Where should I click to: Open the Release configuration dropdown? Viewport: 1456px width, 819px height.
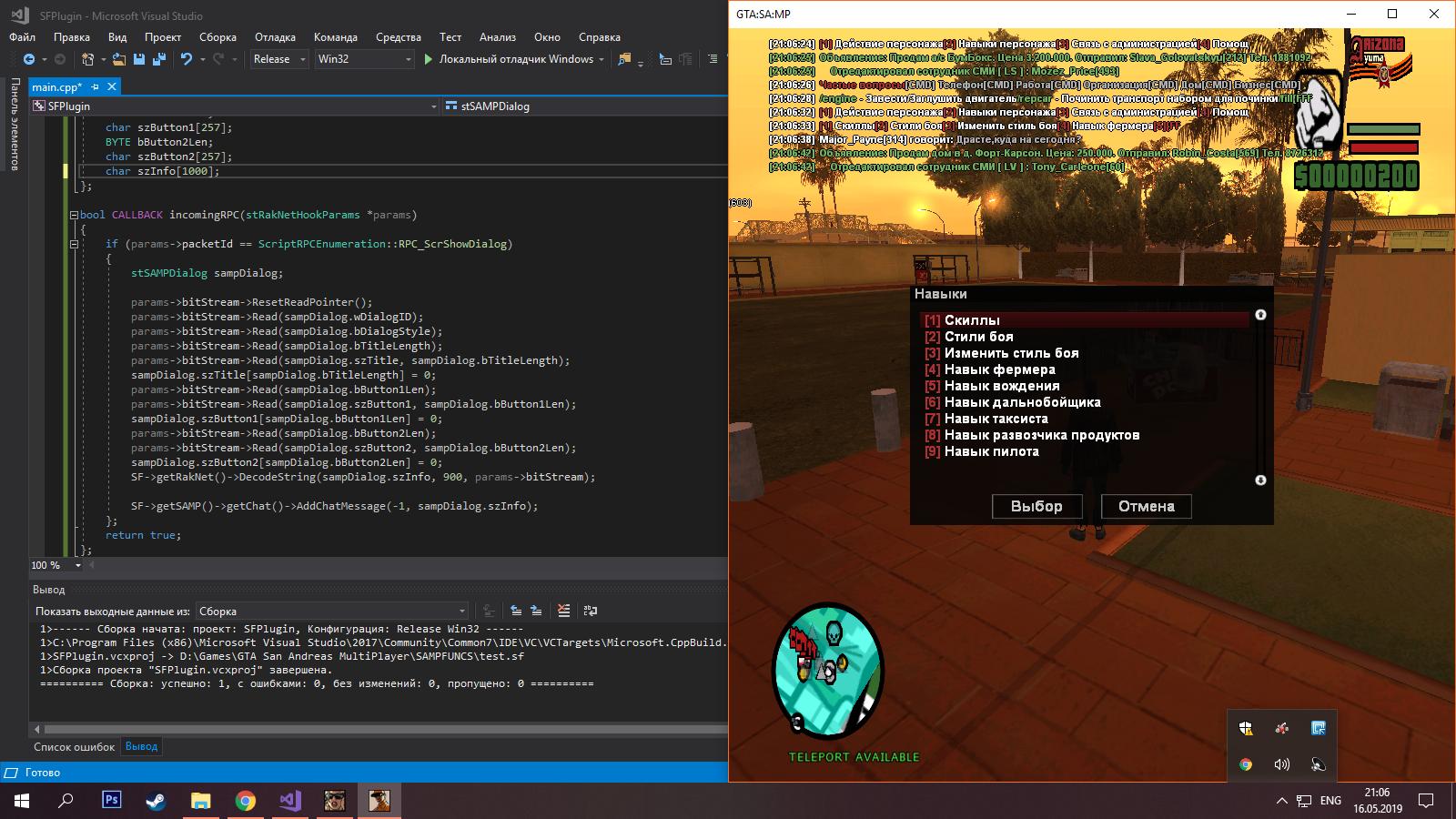(x=279, y=59)
